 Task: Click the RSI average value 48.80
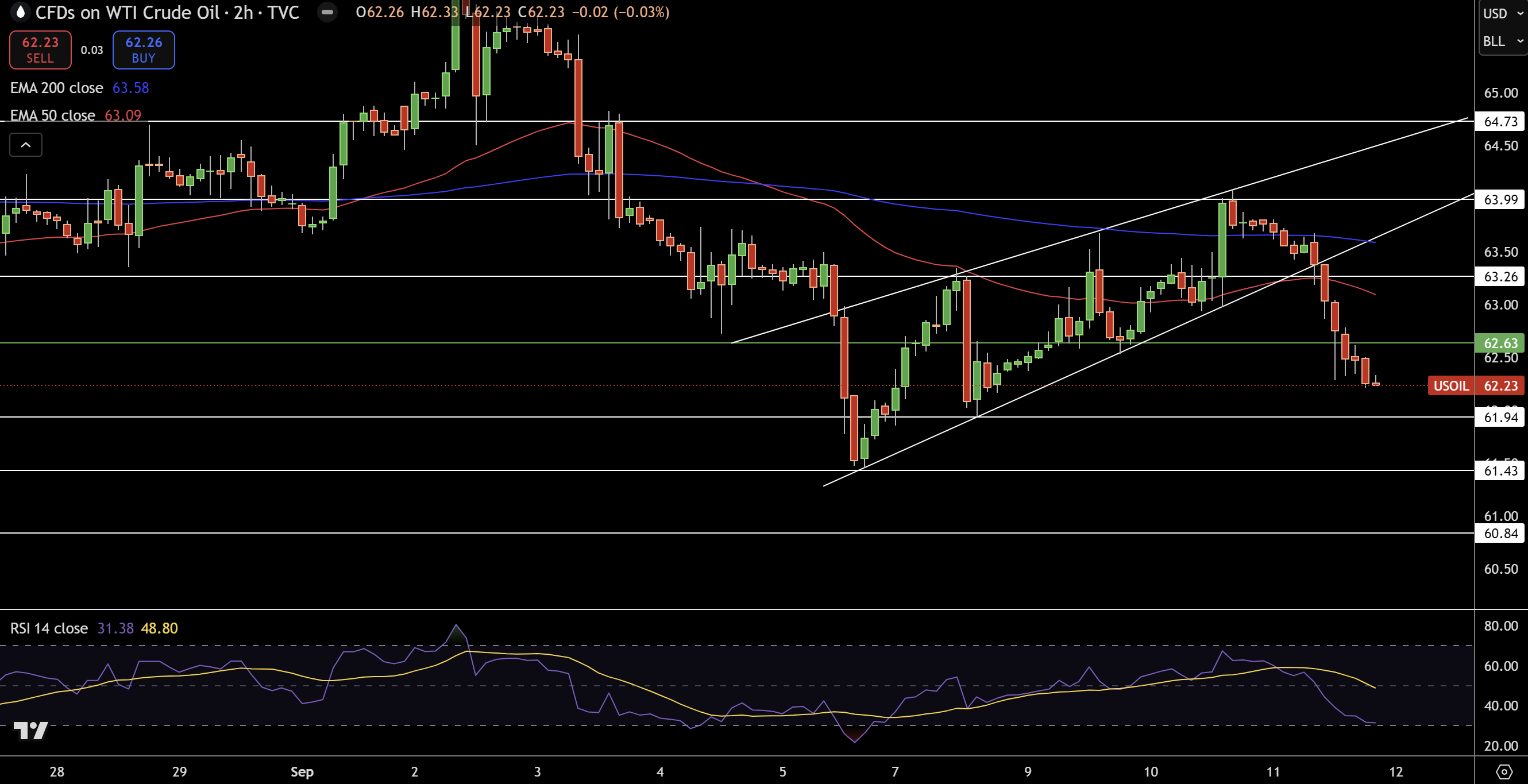[159, 628]
